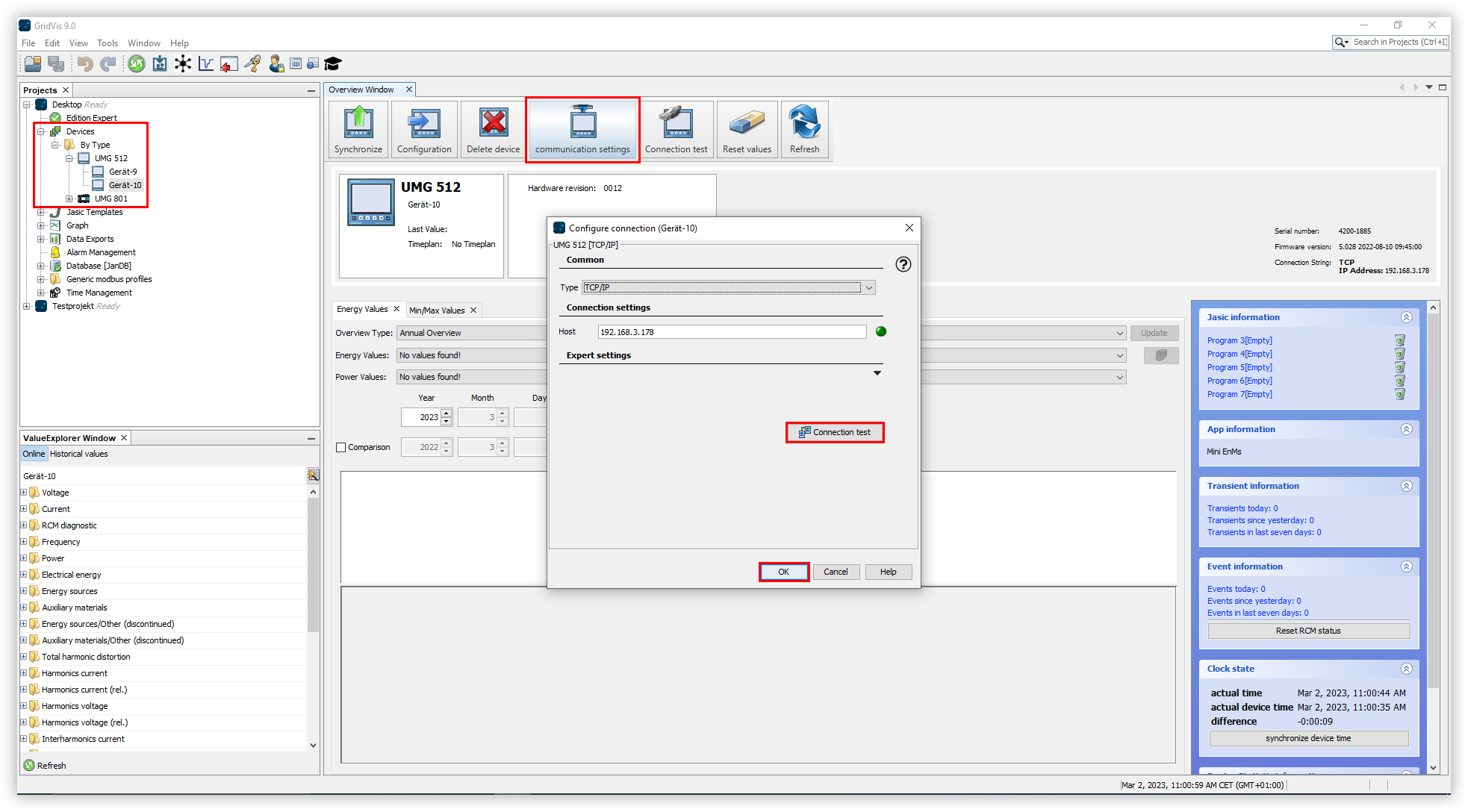Click the Reset values eraser icon
This screenshot has width=1468, height=812.
pyautogui.click(x=747, y=128)
